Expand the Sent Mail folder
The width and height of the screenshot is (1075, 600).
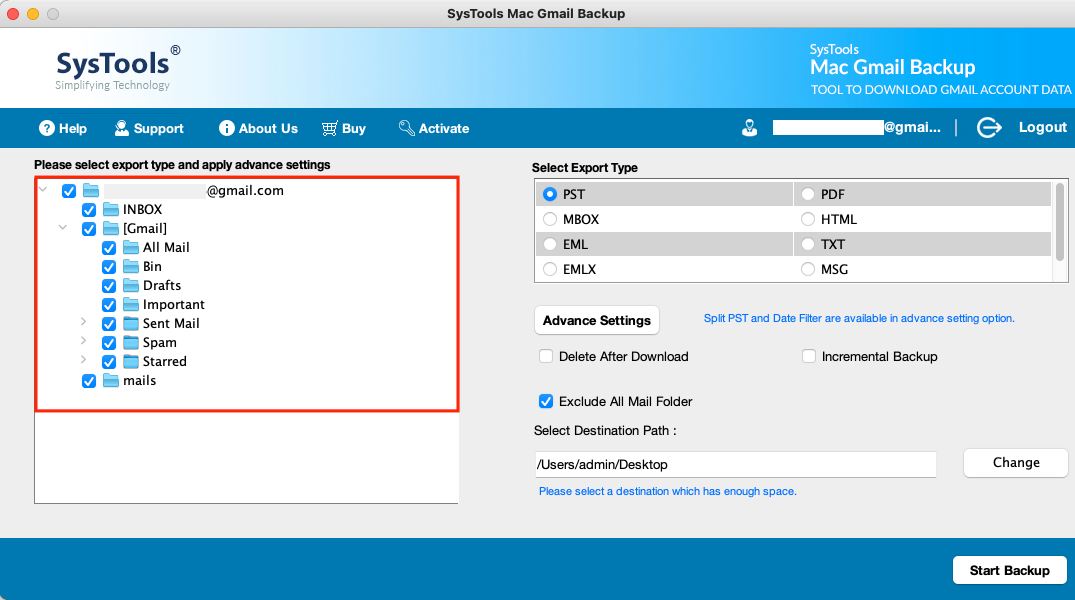[83, 322]
